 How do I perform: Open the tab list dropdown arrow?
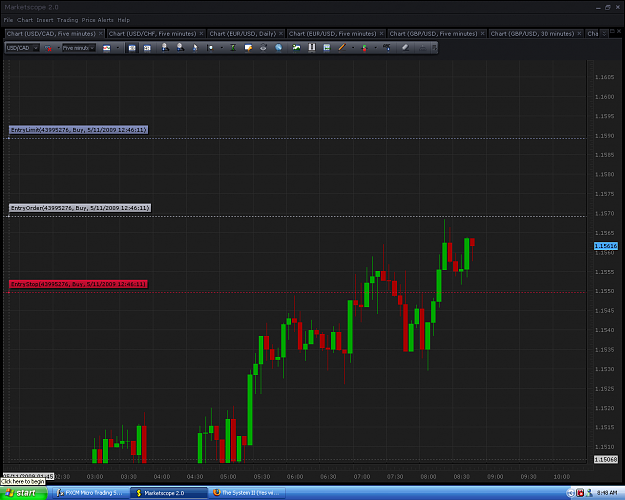pos(604,33)
